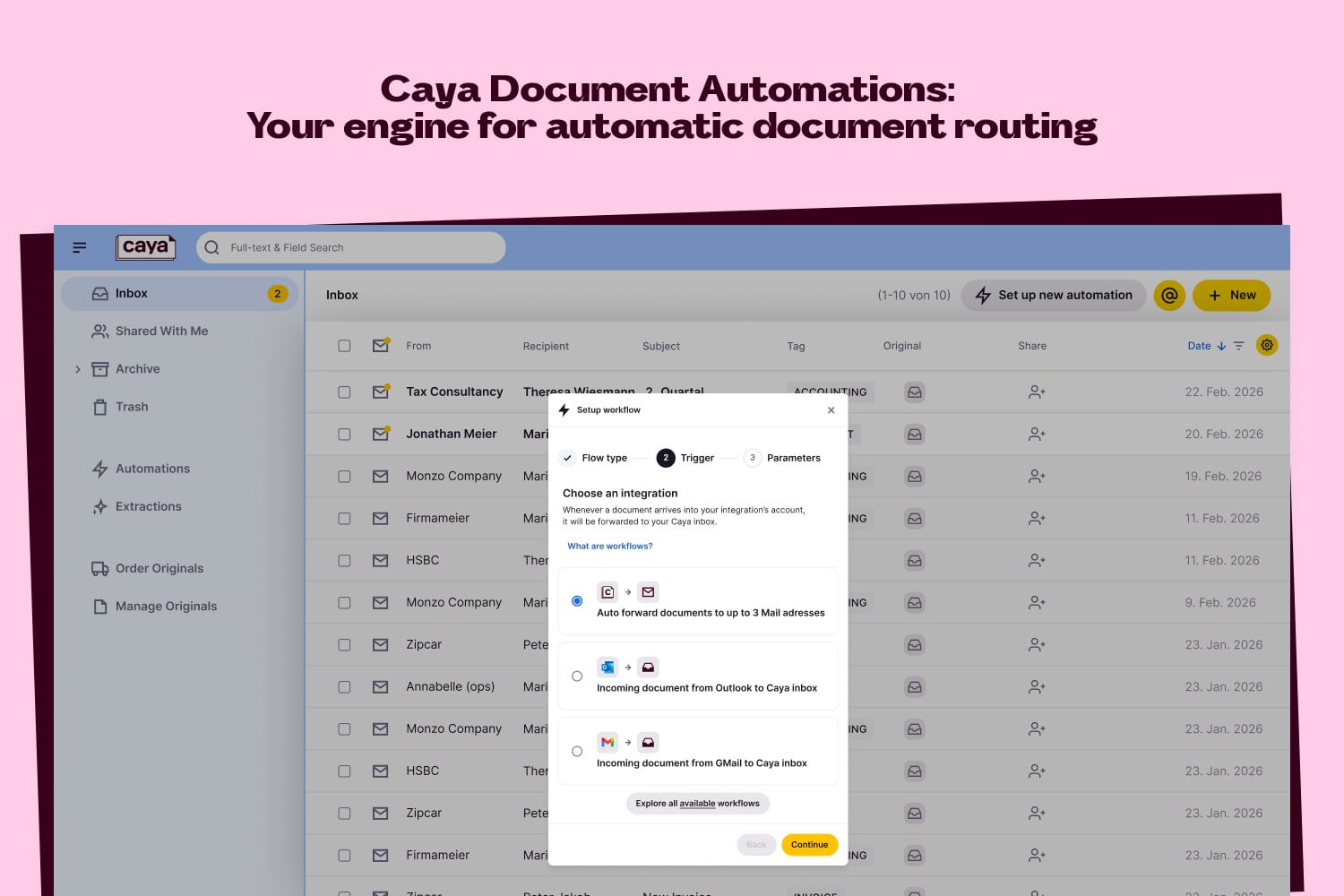This screenshot has width=1344, height=896.
Task: Click the lightning icon in Setup workflow header
Action: click(x=564, y=410)
